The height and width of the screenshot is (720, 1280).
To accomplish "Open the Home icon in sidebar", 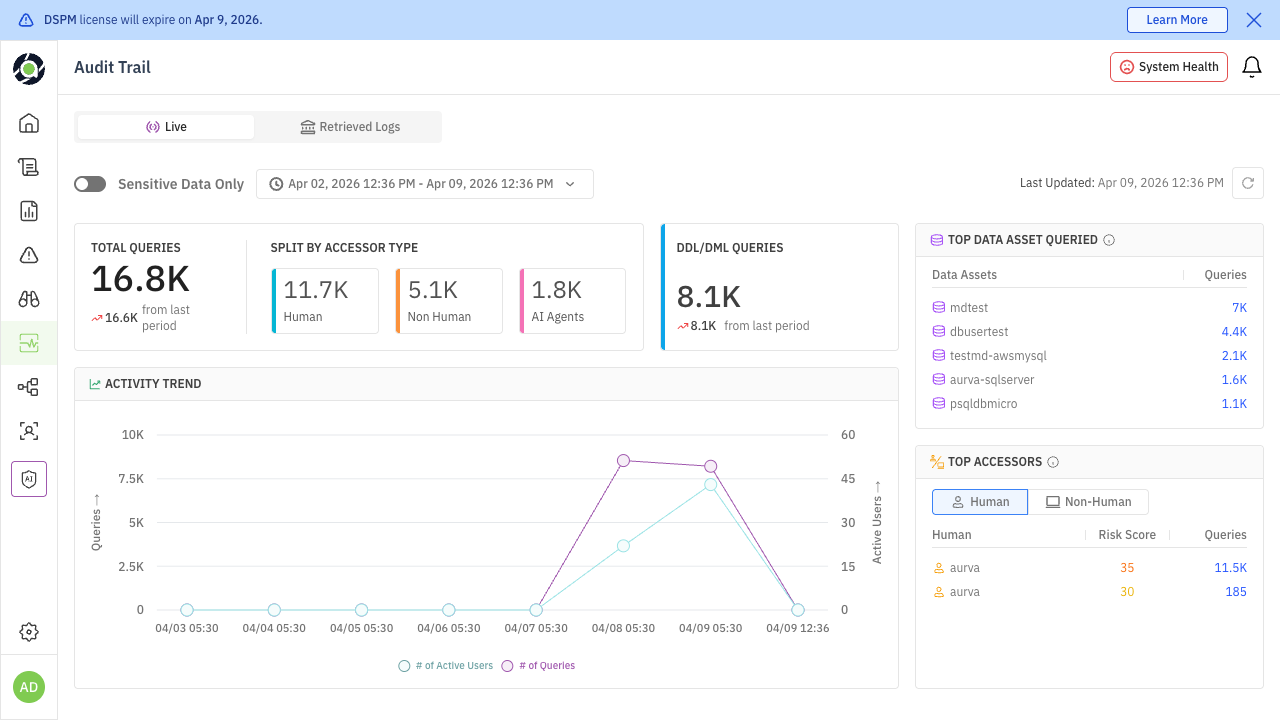I will pyautogui.click(x=29, y=123).
